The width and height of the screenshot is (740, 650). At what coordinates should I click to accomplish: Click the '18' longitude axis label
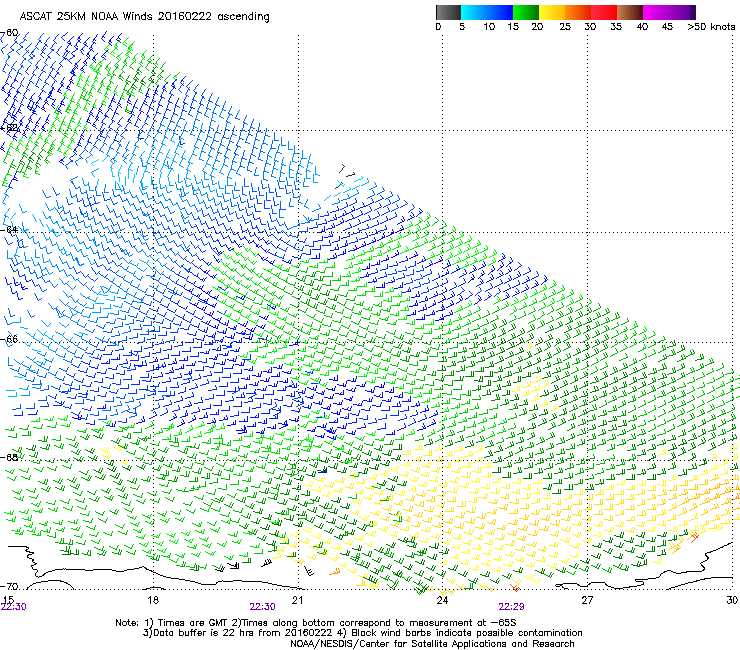(153, 600)
